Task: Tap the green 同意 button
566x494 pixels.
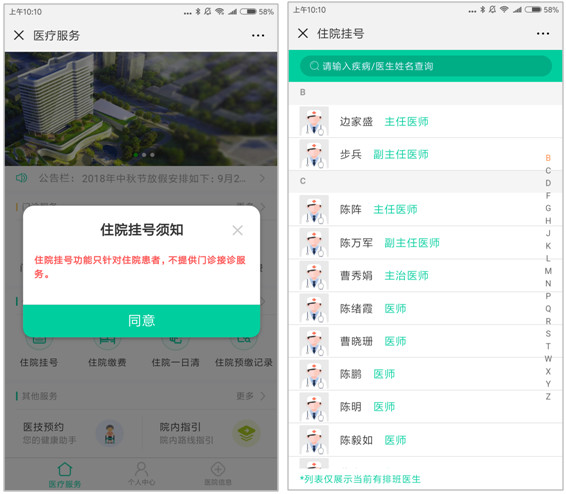Action: tap(142, 320)
